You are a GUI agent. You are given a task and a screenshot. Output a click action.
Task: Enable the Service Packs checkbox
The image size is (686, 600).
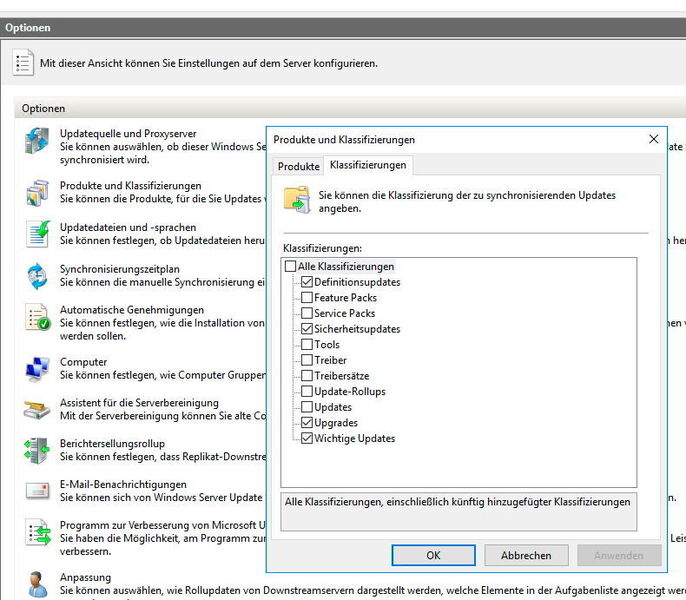coord(307,313)
